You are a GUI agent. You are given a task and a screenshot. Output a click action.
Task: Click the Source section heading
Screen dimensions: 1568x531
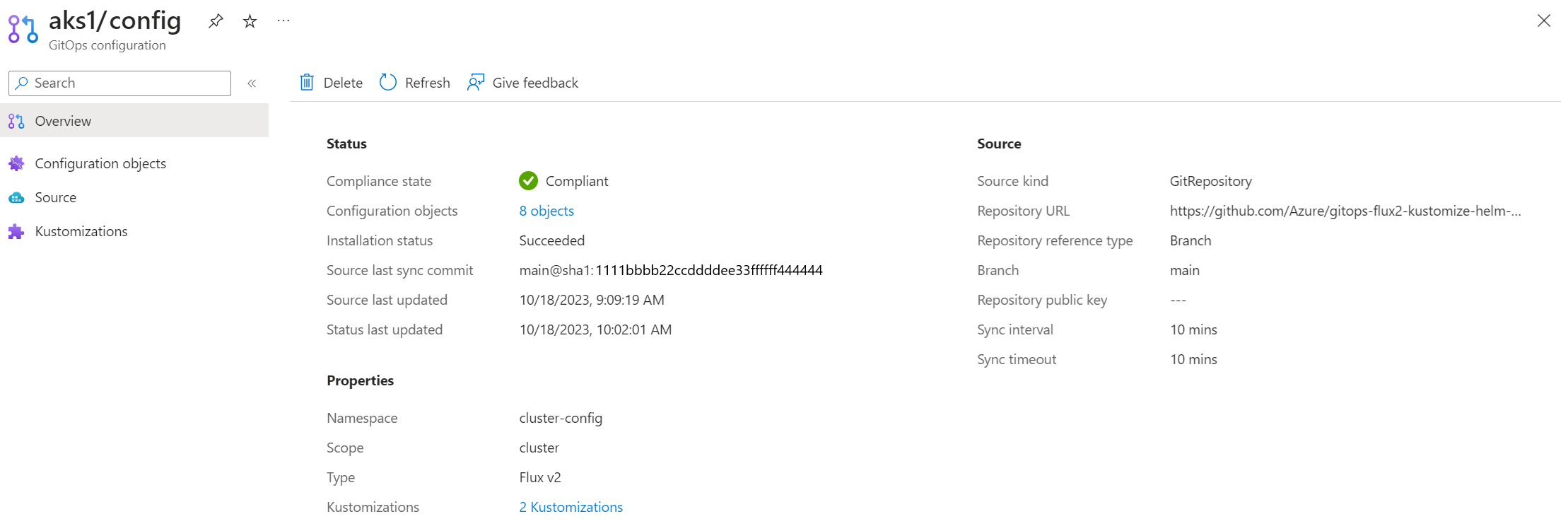pyautogui.click(x=999, y=144)
